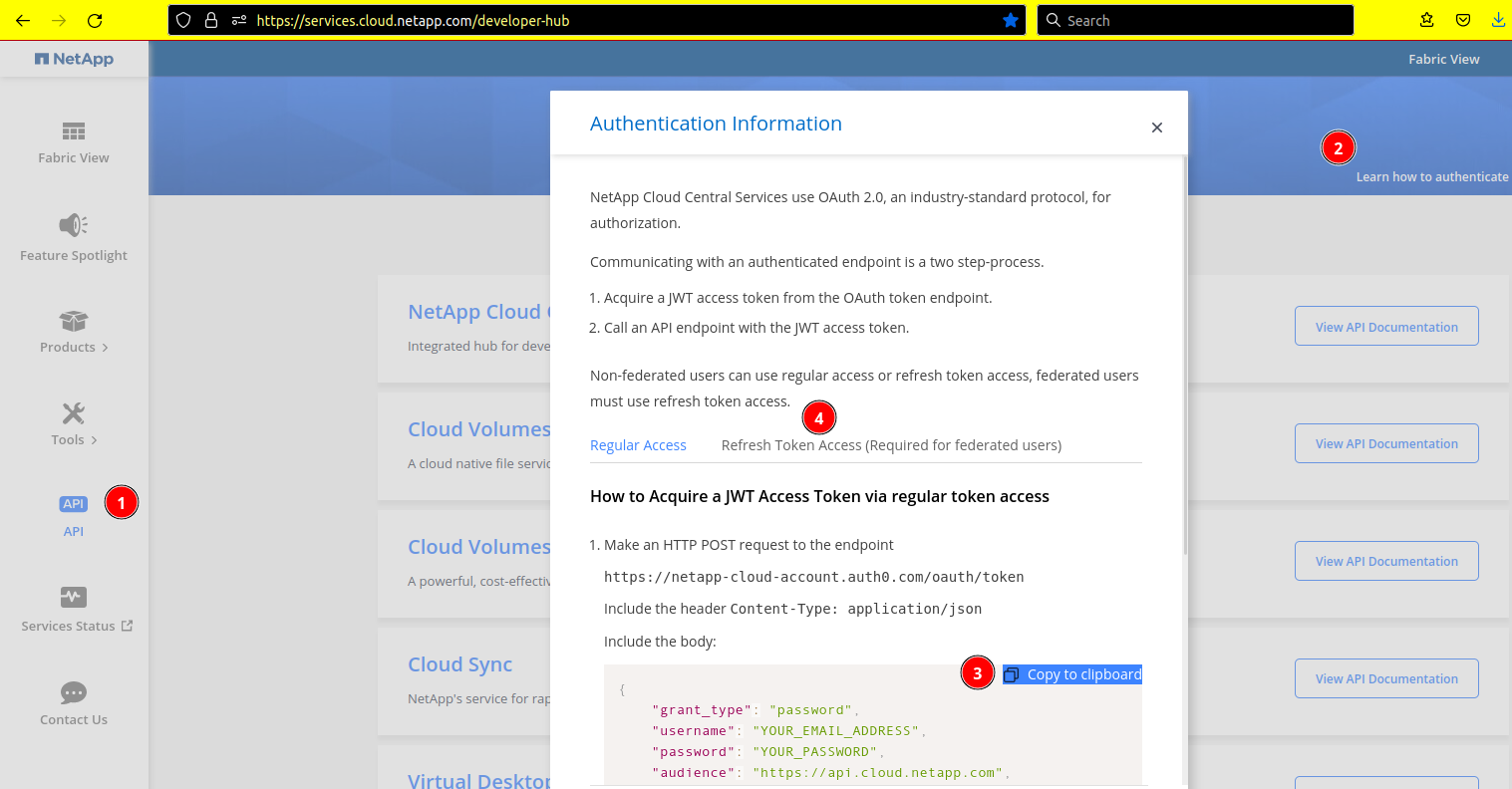
Task: Click the Virtual Desktop card title
Action: click(478, 780)
